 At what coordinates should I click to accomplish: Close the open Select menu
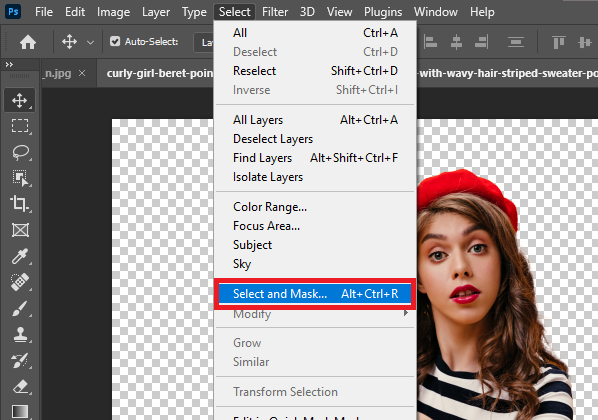235,12
